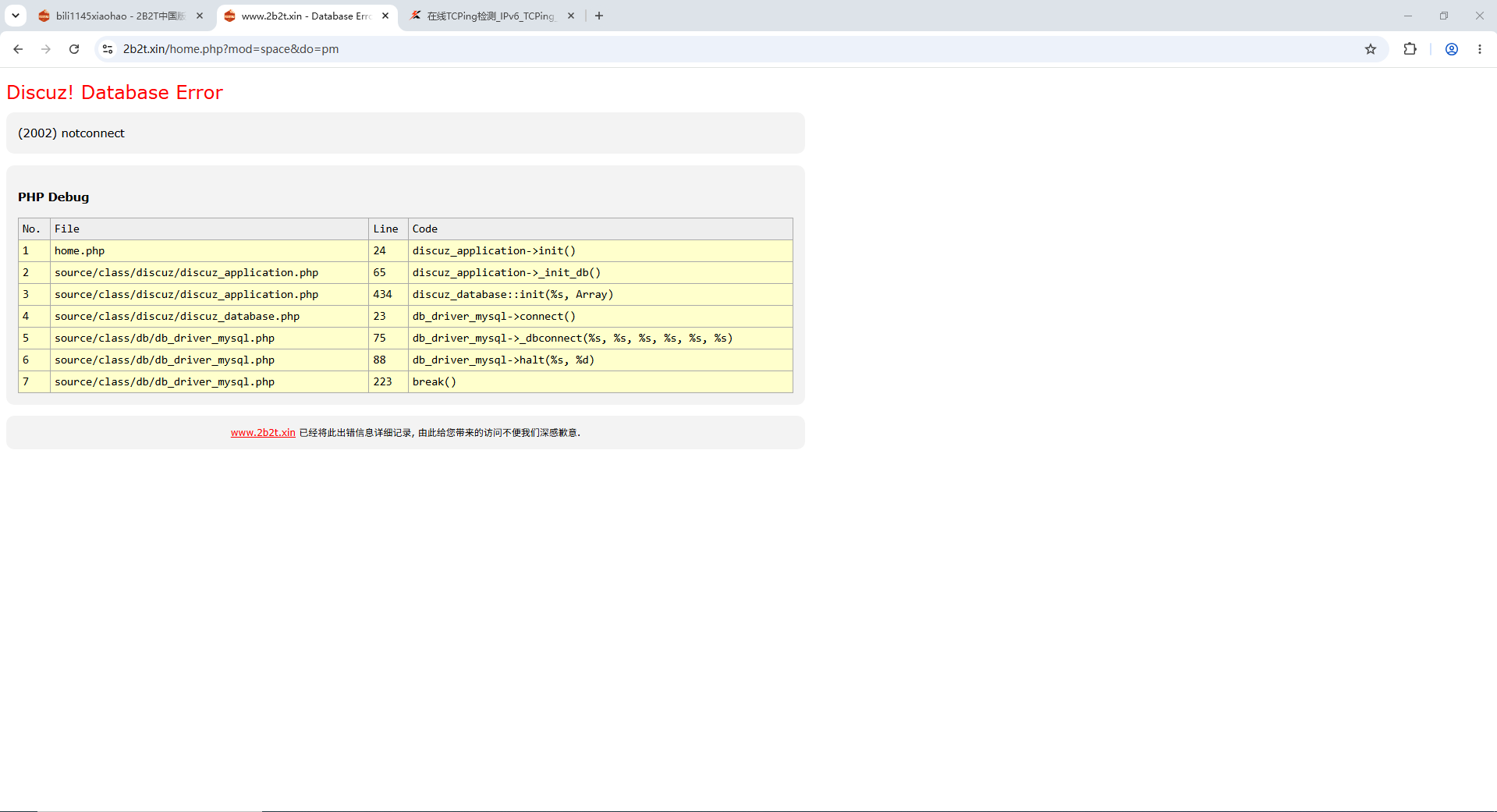The height and width of the screenshot is (812, 1497).
Task: Click the PHP Debug heading
Action: point(54,197)
